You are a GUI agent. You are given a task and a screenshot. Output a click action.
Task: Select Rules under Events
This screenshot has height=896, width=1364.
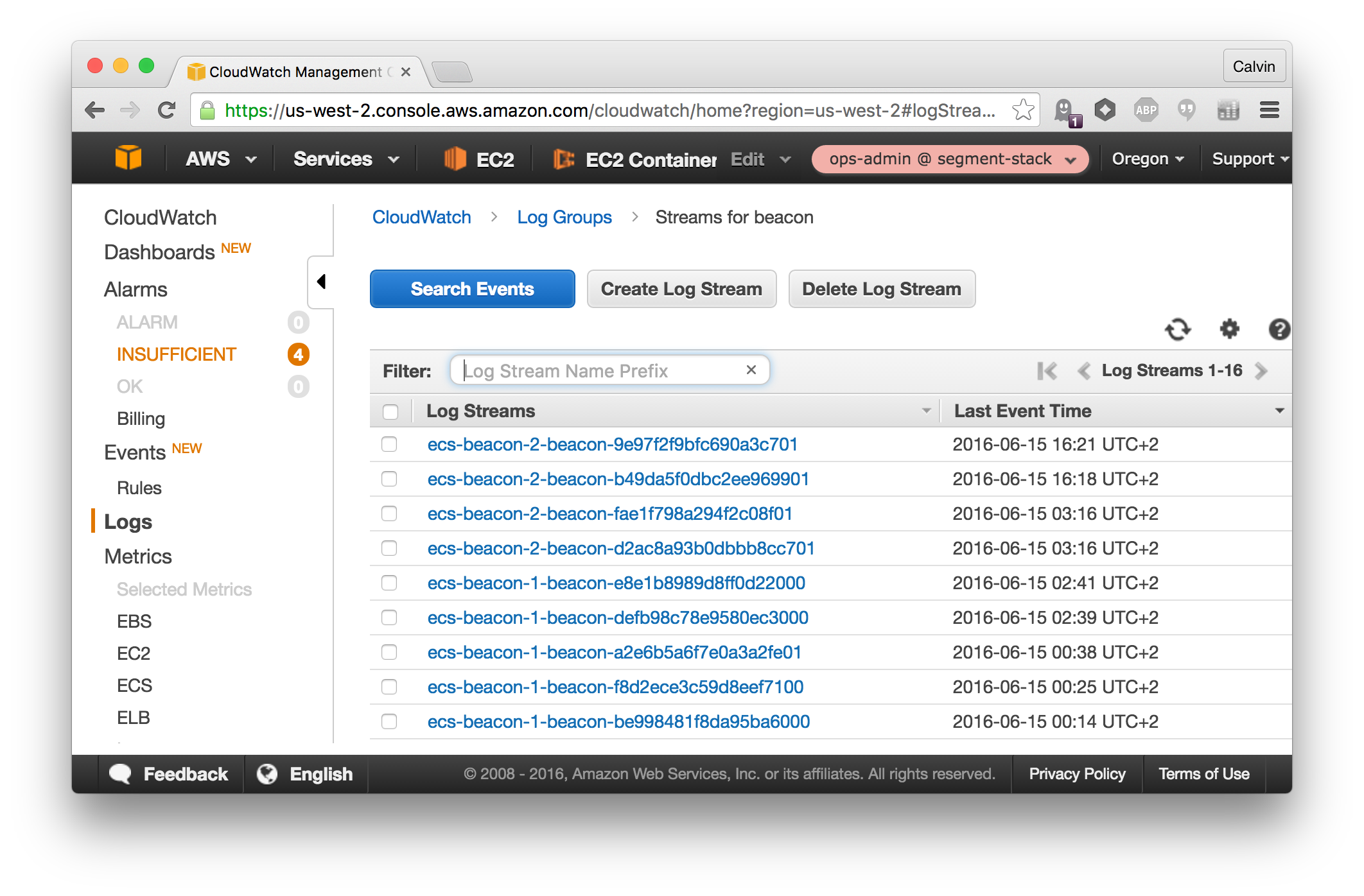[x=139, y=488]
